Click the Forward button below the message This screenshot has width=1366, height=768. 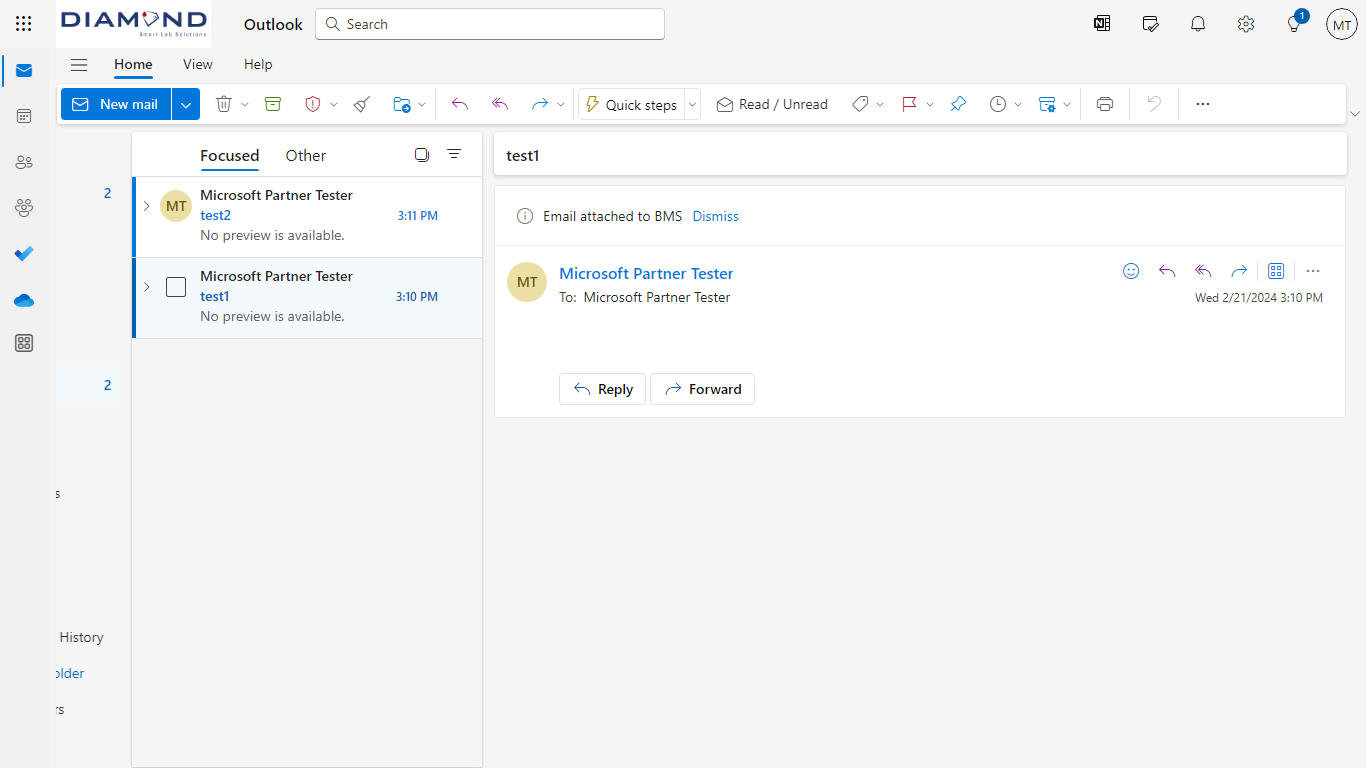702,389
